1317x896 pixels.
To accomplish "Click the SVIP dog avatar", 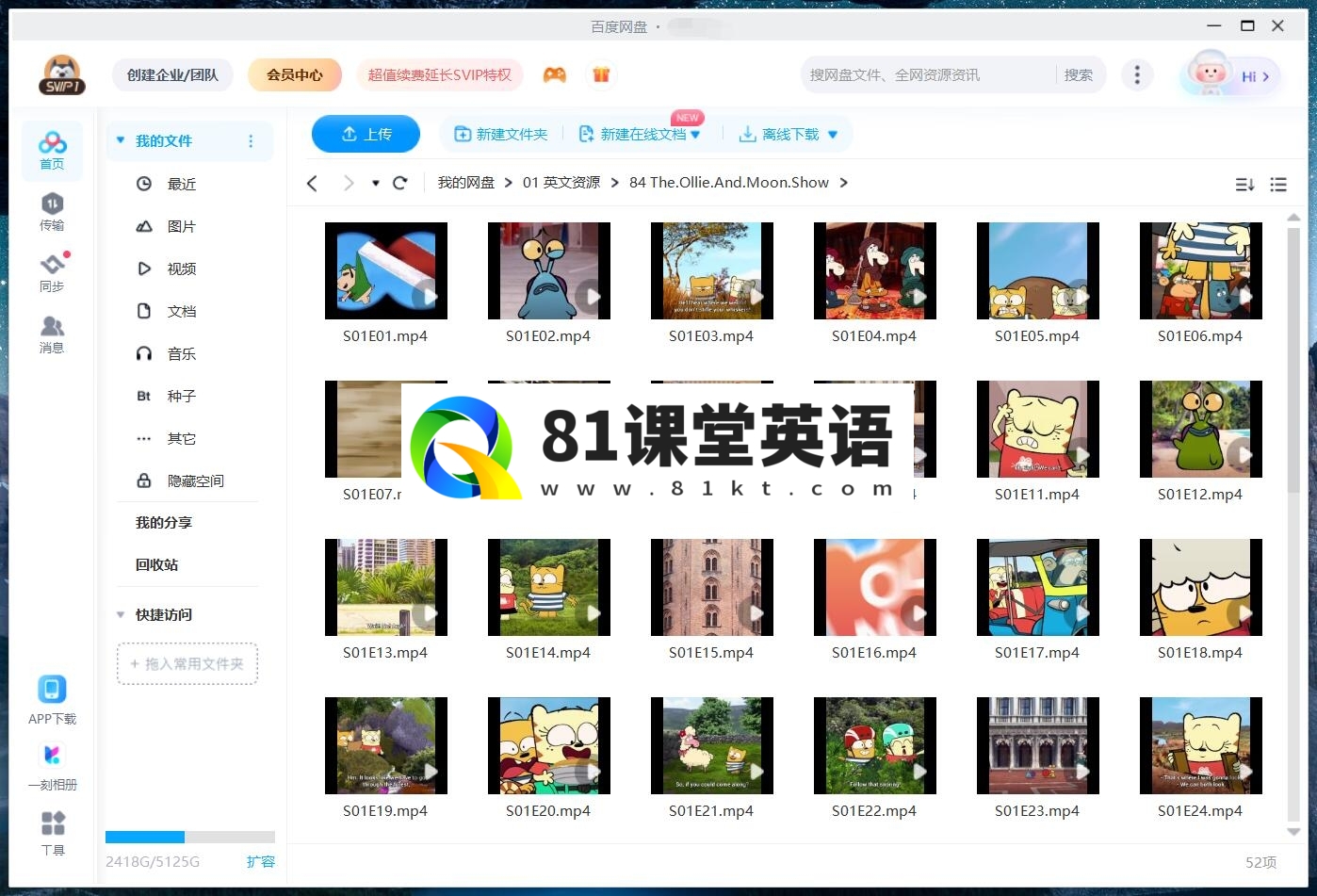I will click(62, 74).
